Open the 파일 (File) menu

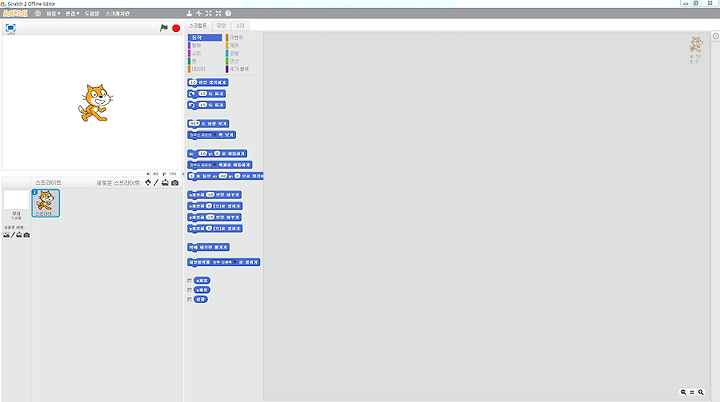click(53, 13)
